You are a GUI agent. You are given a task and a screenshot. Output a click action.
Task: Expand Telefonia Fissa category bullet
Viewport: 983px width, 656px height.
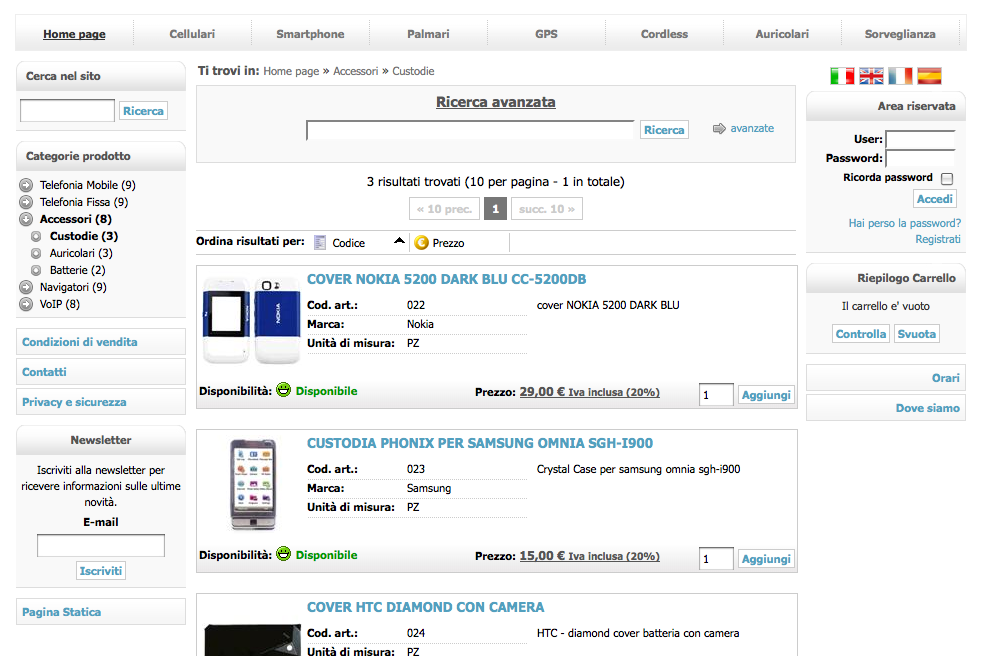tap(26, 202)
